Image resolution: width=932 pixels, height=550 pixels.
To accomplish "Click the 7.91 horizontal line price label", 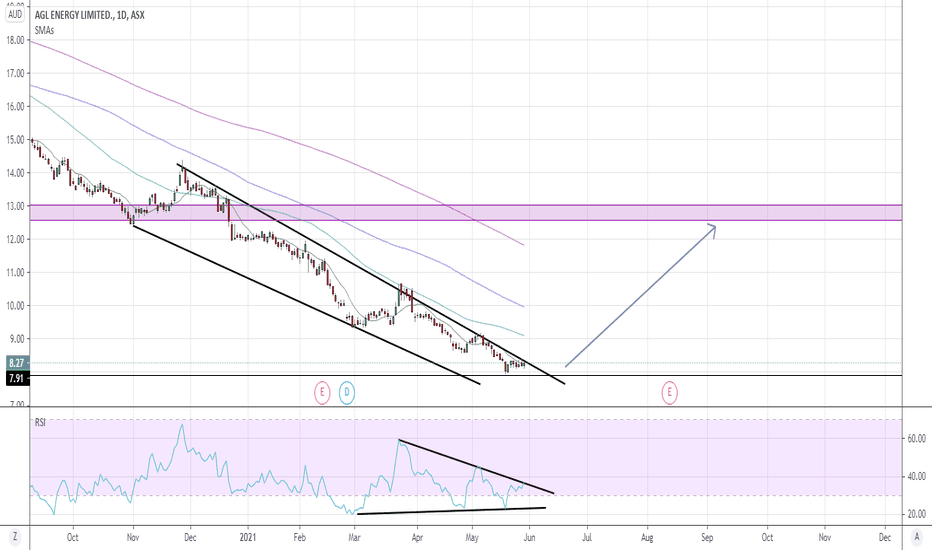I will coord(17,378).
